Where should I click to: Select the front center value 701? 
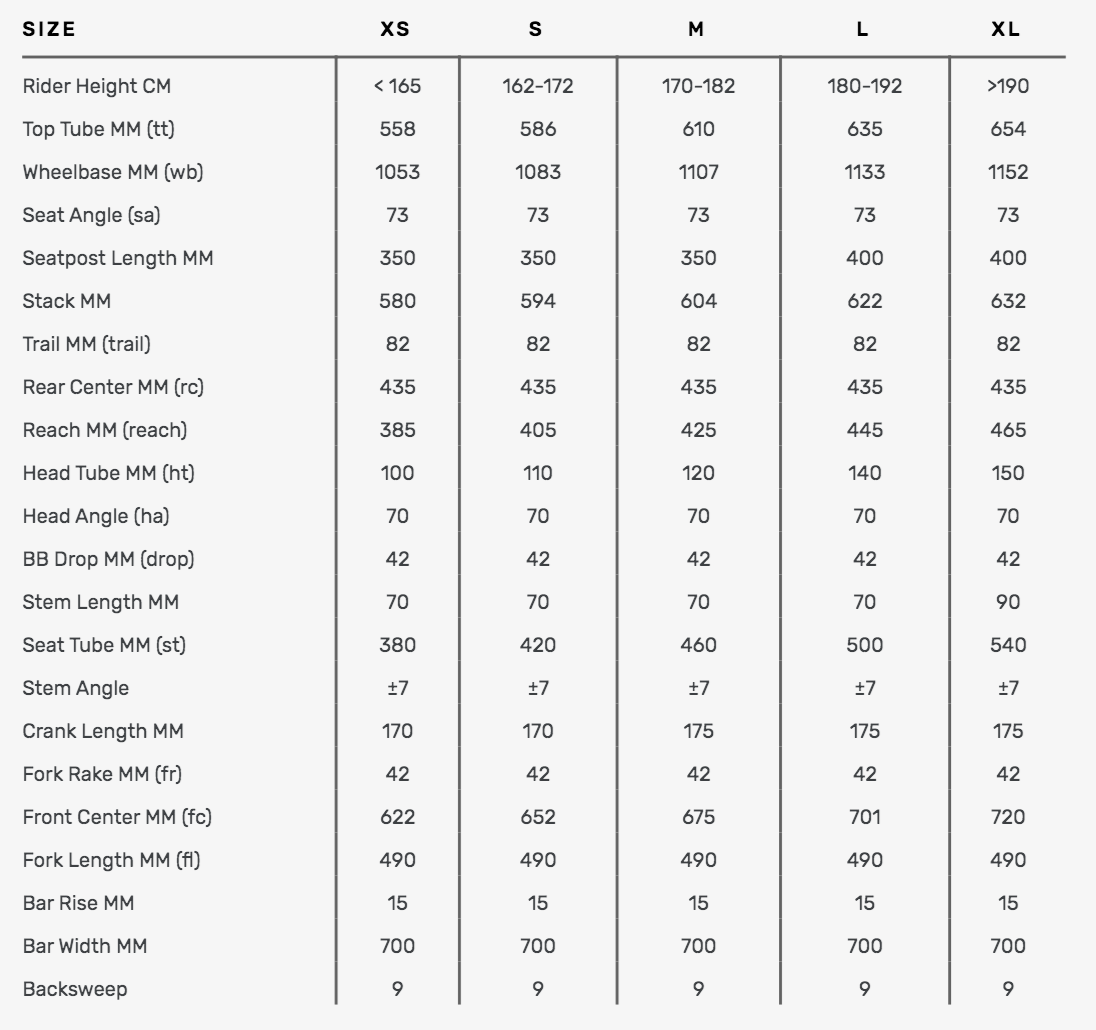point(864,817)
